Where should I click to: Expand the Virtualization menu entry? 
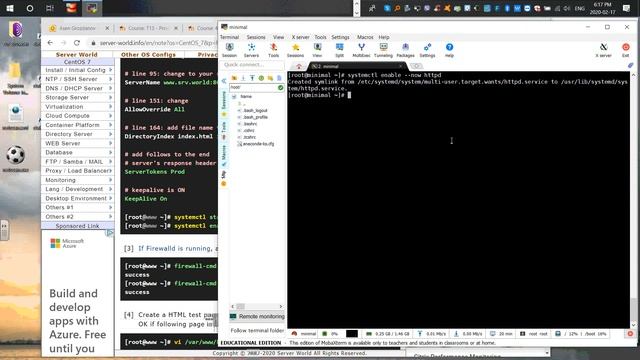[x=78, y=107]
